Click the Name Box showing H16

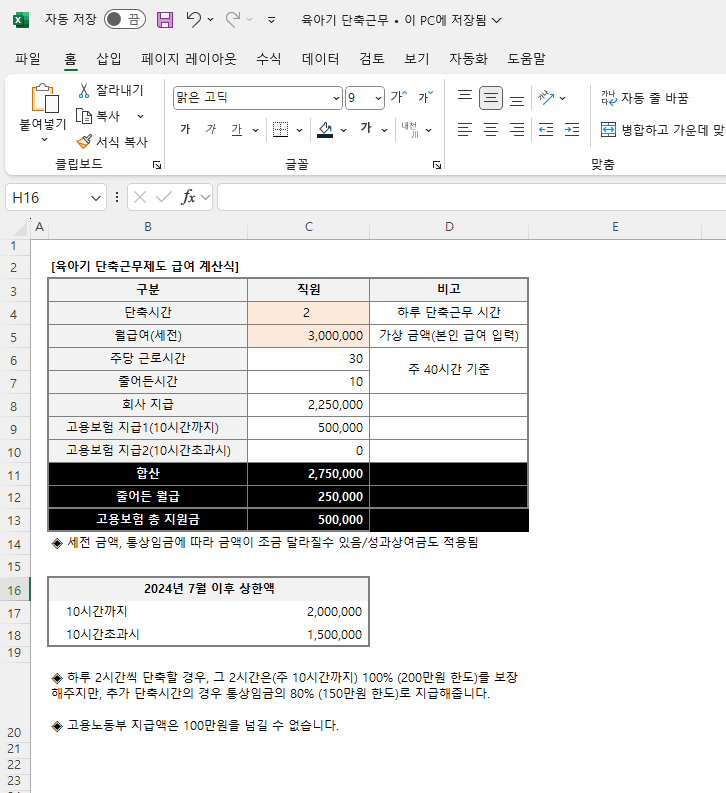pyautogui.click(x=48, y=197)
